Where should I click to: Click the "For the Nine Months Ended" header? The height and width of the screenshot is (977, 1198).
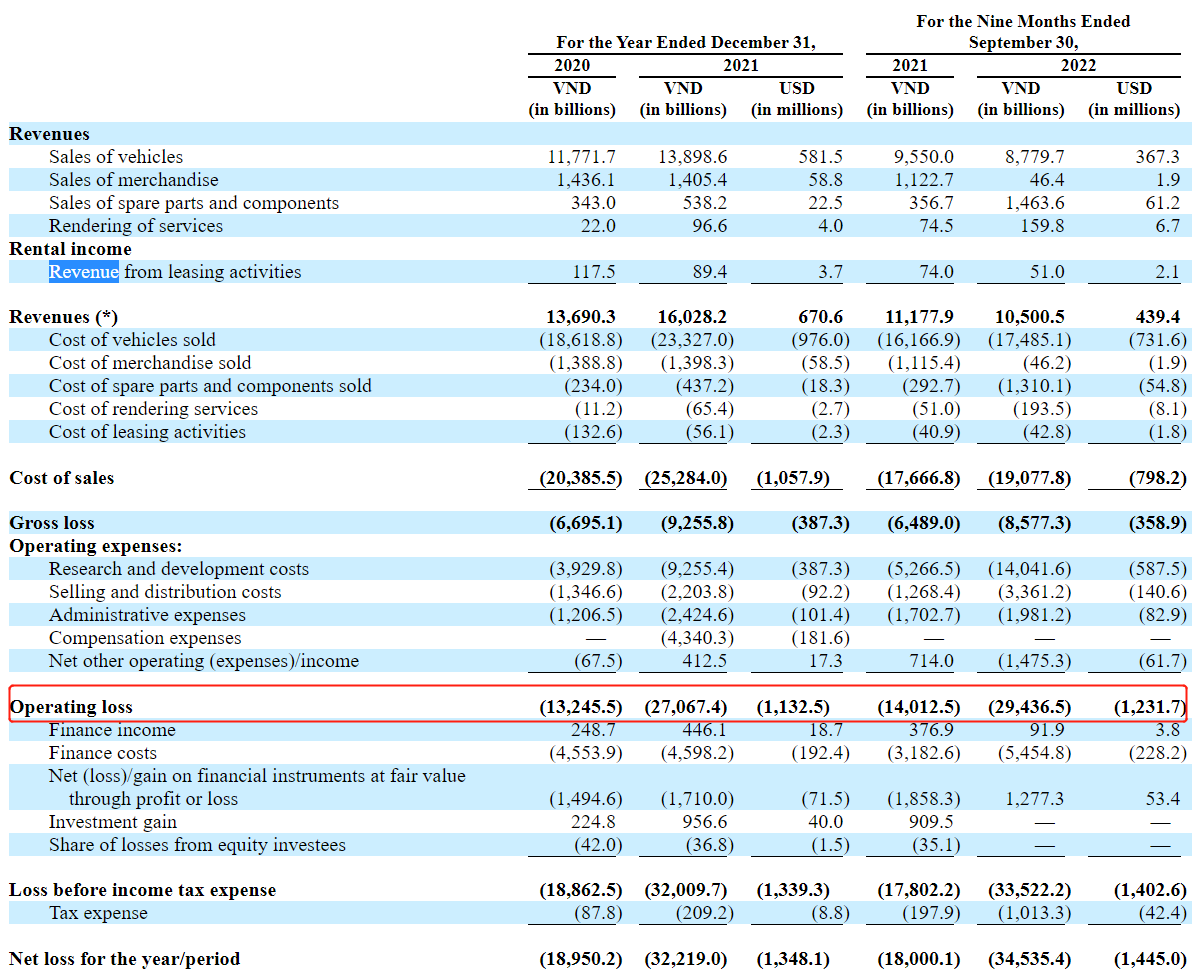1023,21
